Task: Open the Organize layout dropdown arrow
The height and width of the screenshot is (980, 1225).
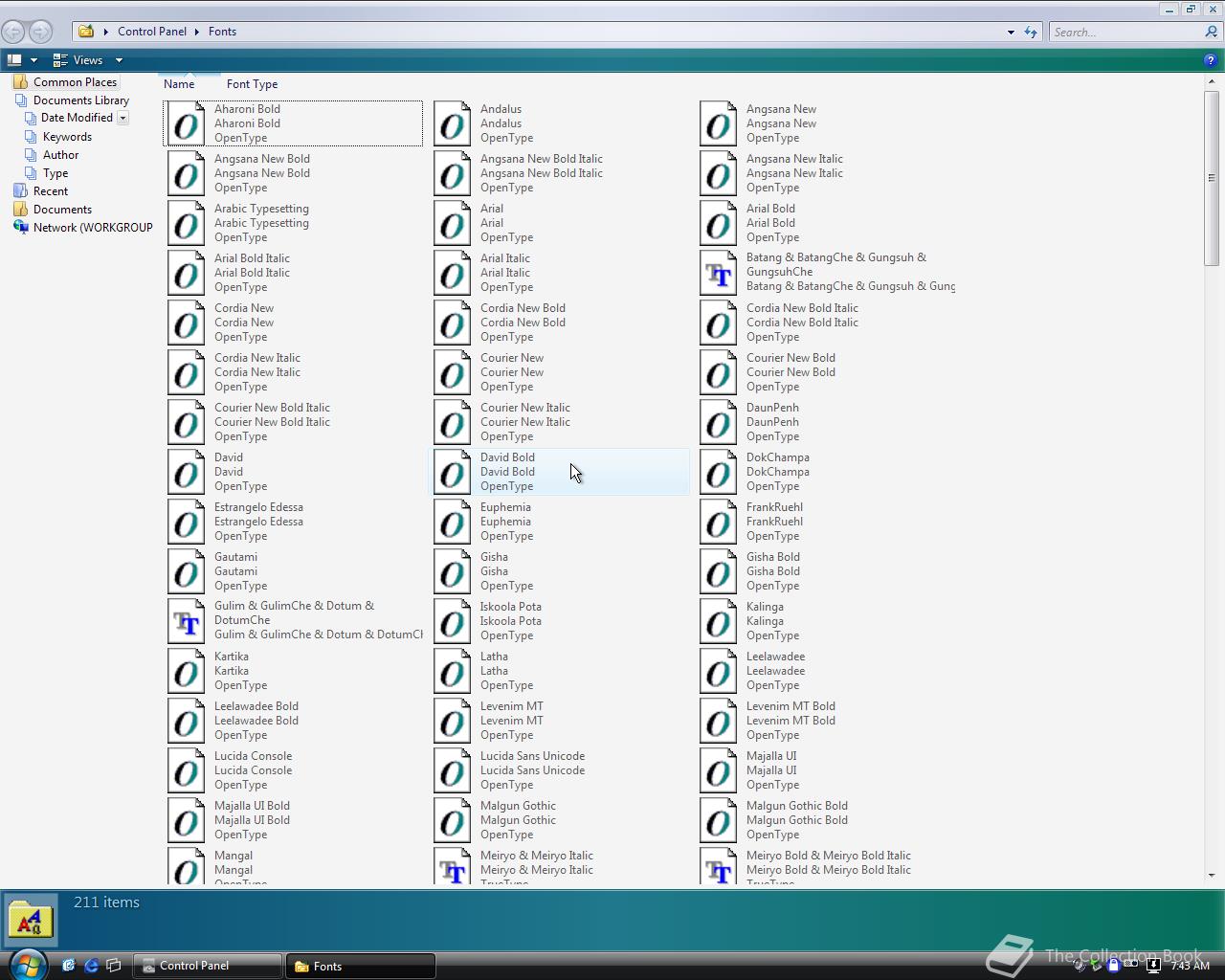Action: point(33,60)
